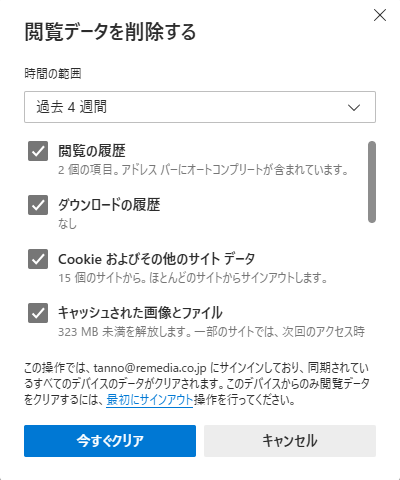Click the 2 個の項目 description under 閲覧の履歴
The width and height of the screenshot is (400, 480).
(203, 170)
